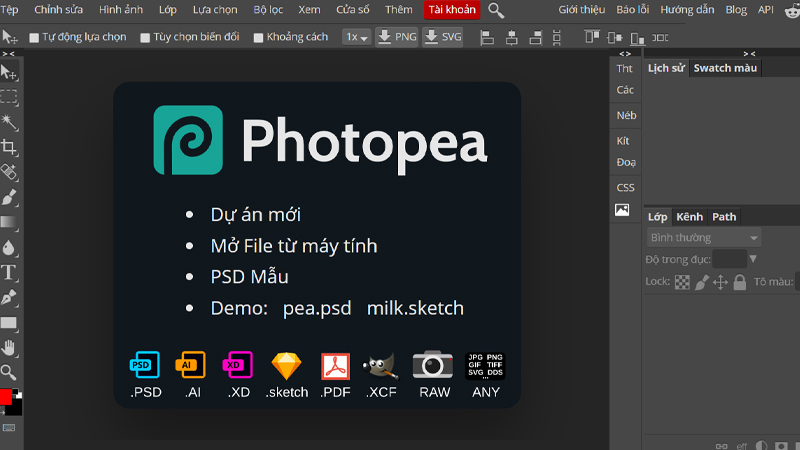Activate the Crop tool

coord(8,147)
